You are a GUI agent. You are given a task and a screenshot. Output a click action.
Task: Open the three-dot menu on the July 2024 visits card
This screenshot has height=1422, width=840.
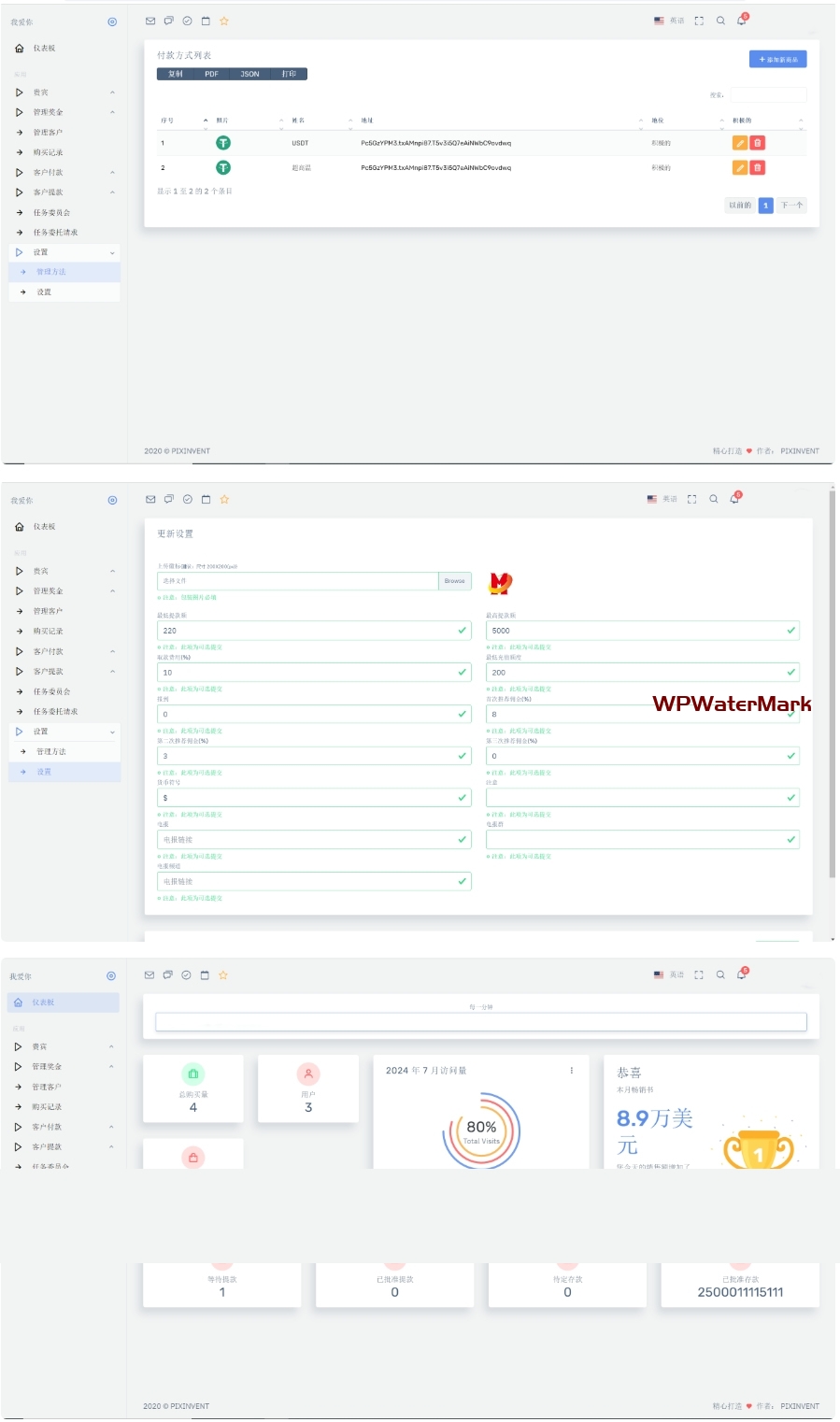(572, 1071)
